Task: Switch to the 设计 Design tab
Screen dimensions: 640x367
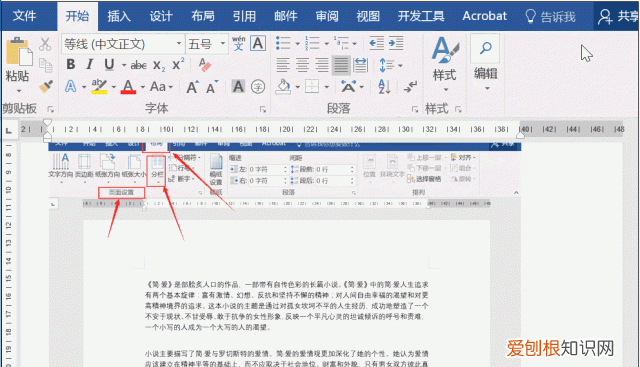Action: pyautogui.click(x=161, y=16)
